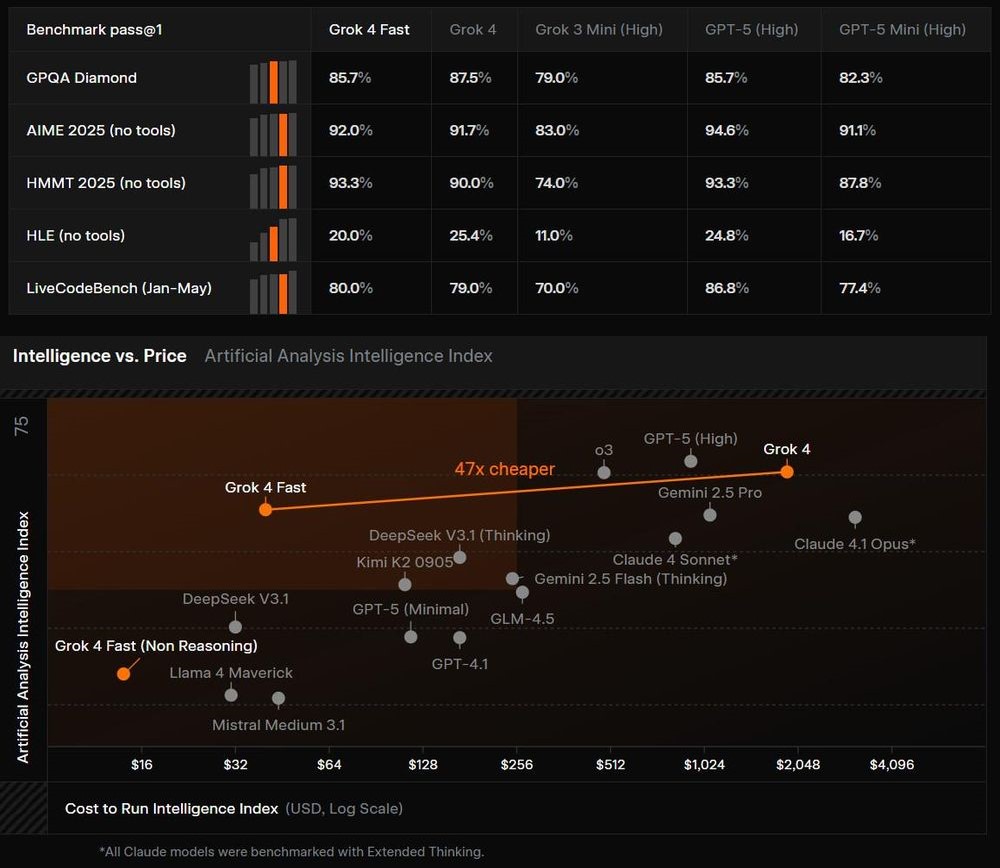The height and width of the screenshot is (868, 1000).
Task: Click the DeepSeek V3.1 (Thinking) data point
Action: click(x=460, y=557)
